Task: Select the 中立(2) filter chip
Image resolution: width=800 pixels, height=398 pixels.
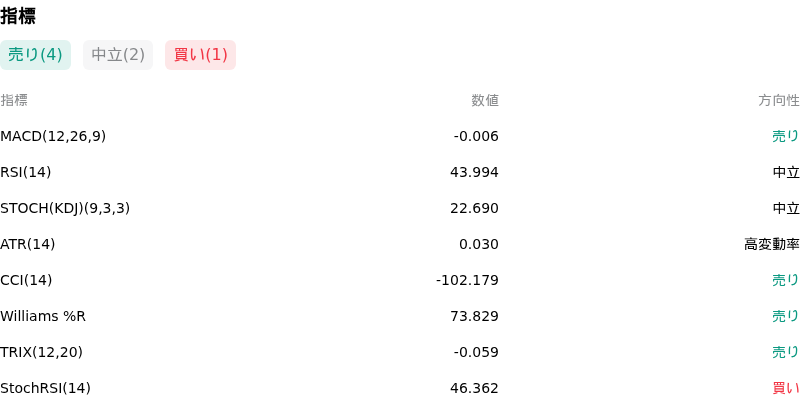Action: (x=118, y=55)
